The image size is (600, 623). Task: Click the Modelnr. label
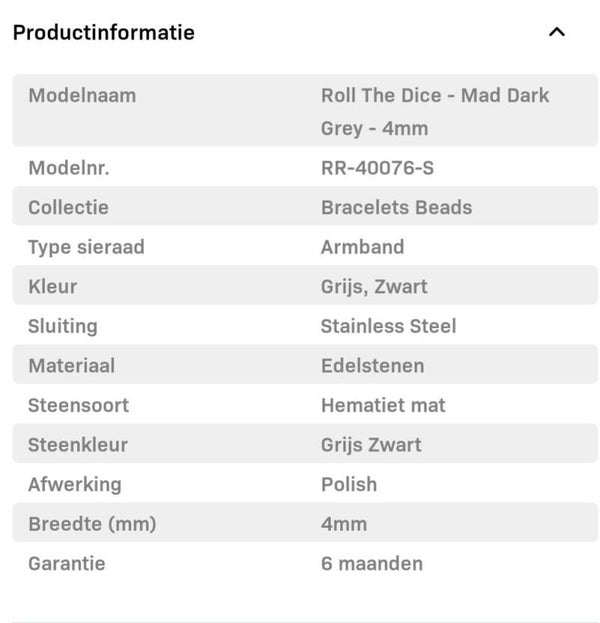coord(69,168)
